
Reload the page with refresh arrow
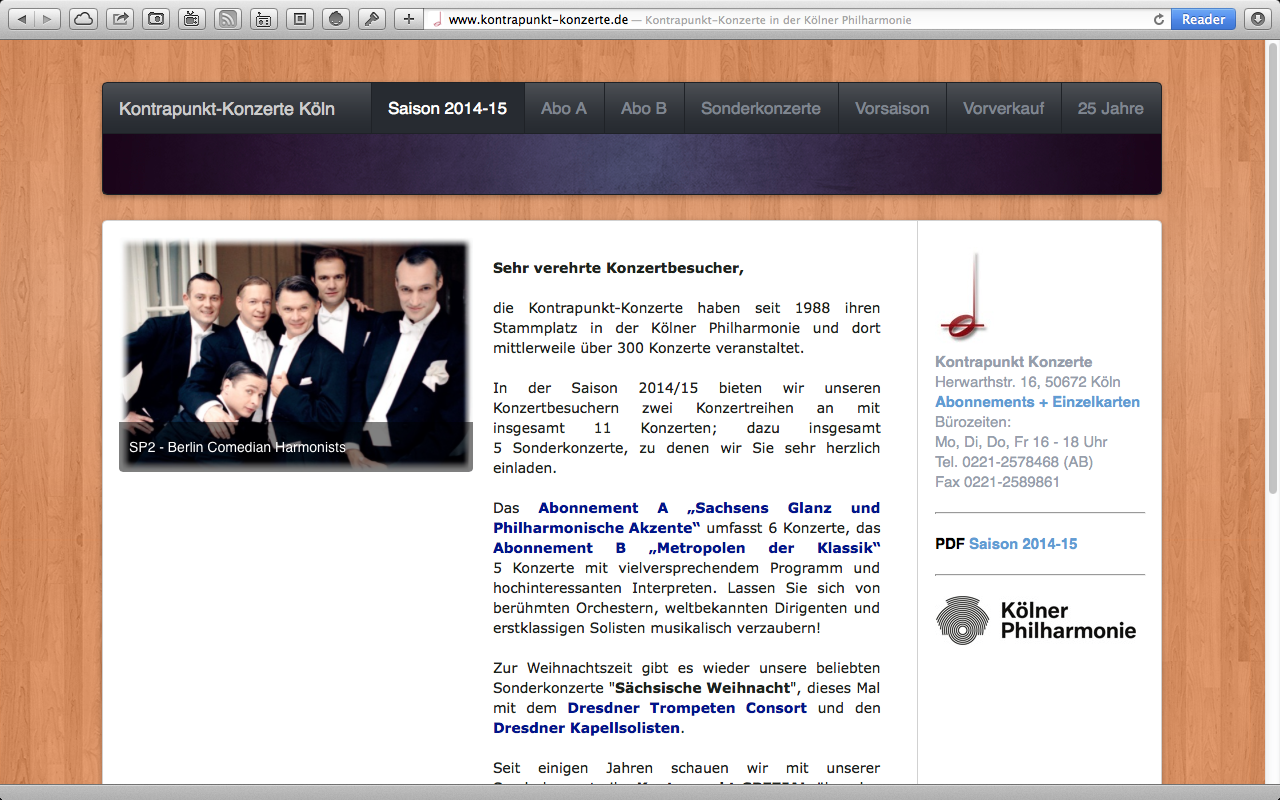pos(1159,20)
